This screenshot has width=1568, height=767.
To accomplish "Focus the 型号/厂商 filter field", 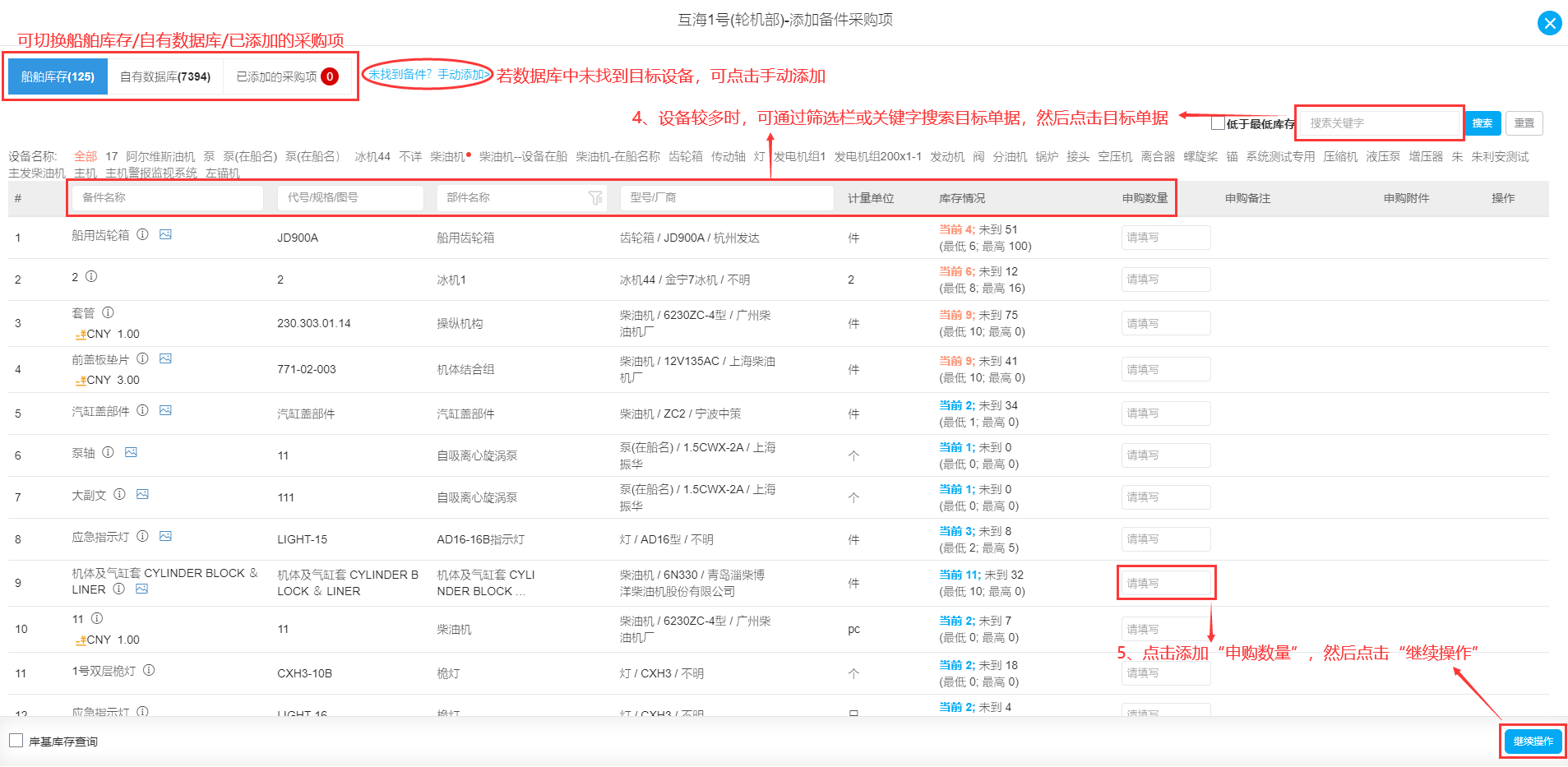I will (727, 197).
